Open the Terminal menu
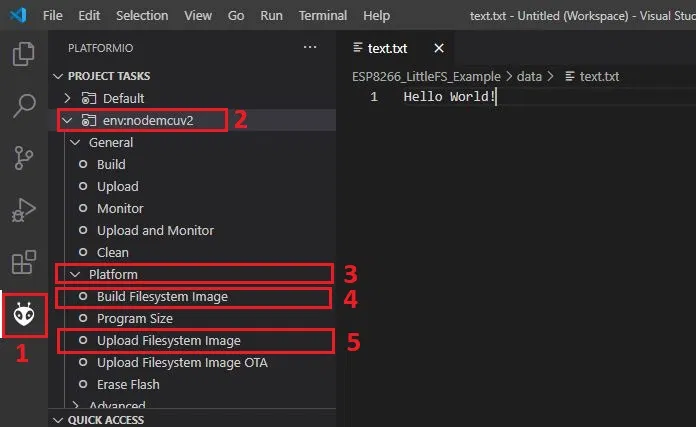The image size is (696, 427). pos(322,16)
